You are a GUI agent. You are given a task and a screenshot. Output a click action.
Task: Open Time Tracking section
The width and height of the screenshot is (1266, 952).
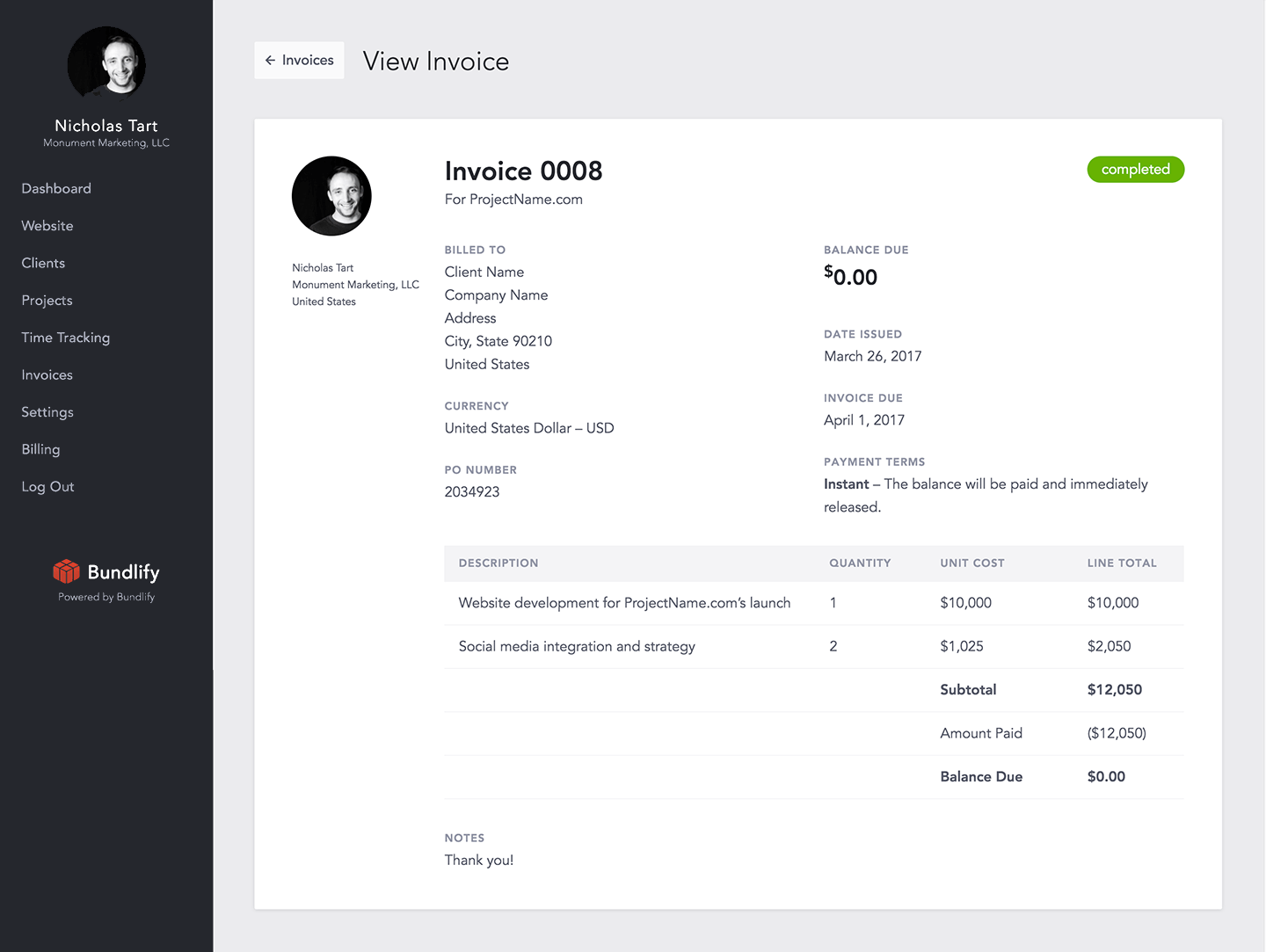(66, 338)
